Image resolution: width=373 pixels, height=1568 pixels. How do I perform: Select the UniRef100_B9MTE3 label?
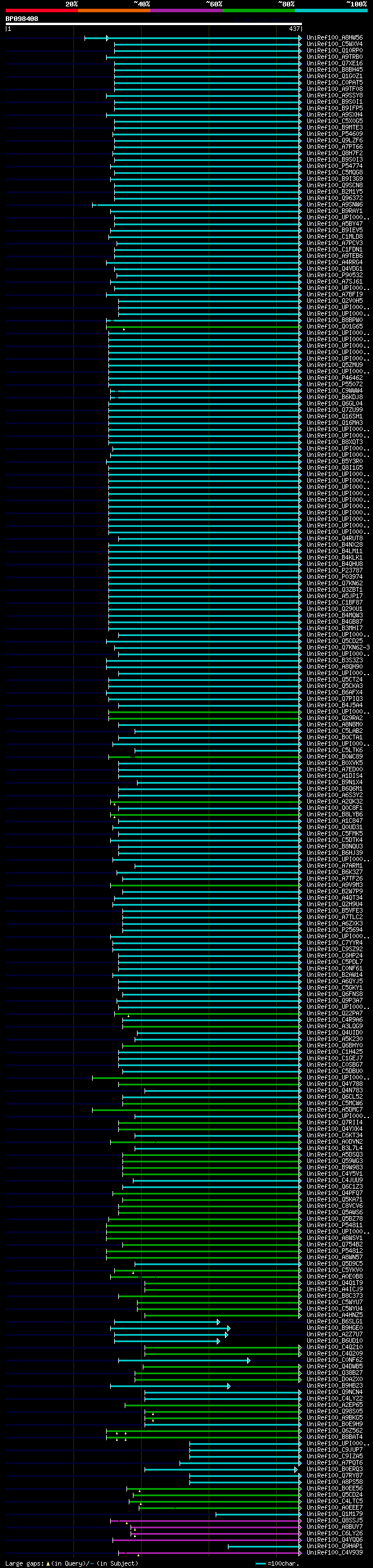(335, 128)
